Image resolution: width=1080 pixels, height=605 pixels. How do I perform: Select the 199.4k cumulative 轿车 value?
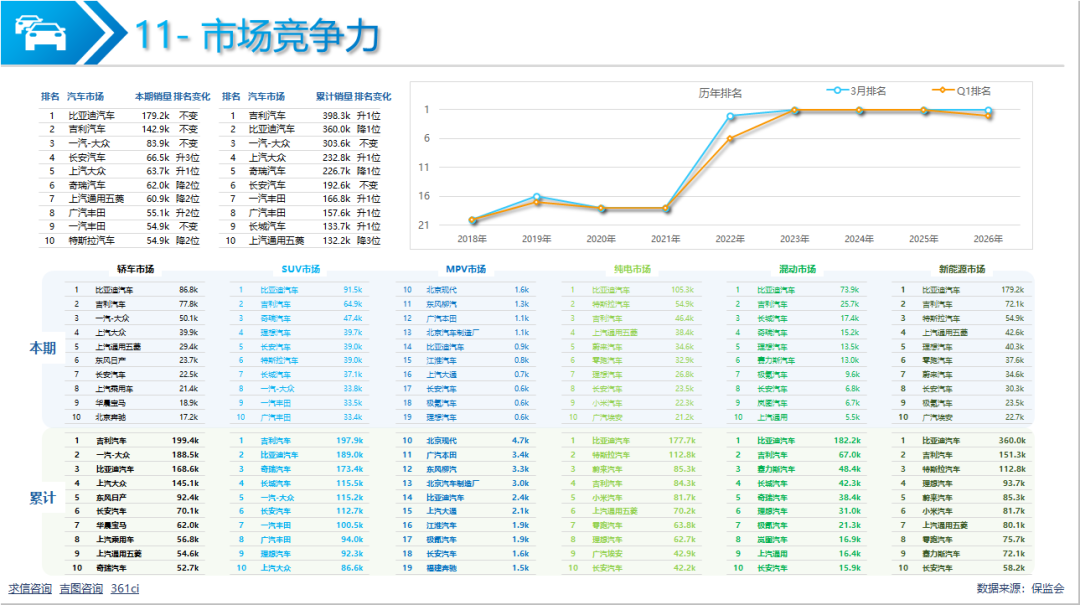pos(185,440)
